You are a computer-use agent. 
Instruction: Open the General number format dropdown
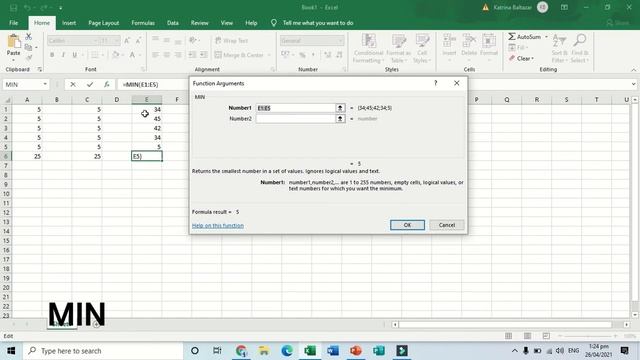(x=340, y=40)
